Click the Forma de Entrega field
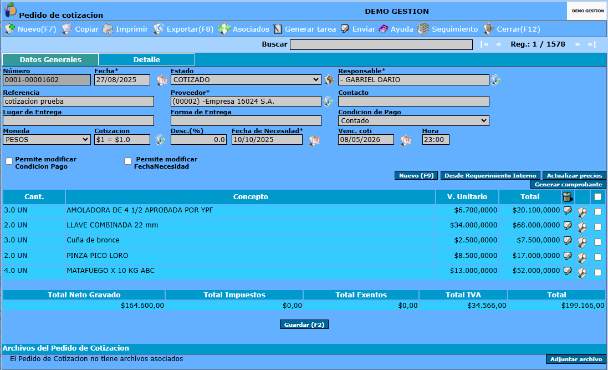Image resolution: width=608 pixels, height=370 pixels. click(x=246, y=121)
